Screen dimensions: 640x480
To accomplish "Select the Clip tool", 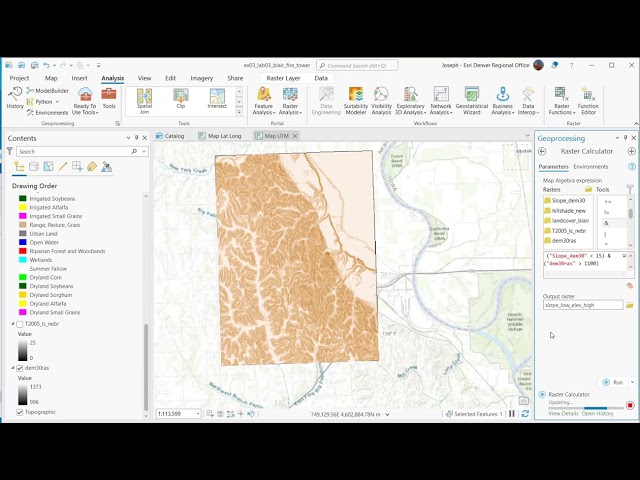I will pyautogui.click(x=180, y=98).
